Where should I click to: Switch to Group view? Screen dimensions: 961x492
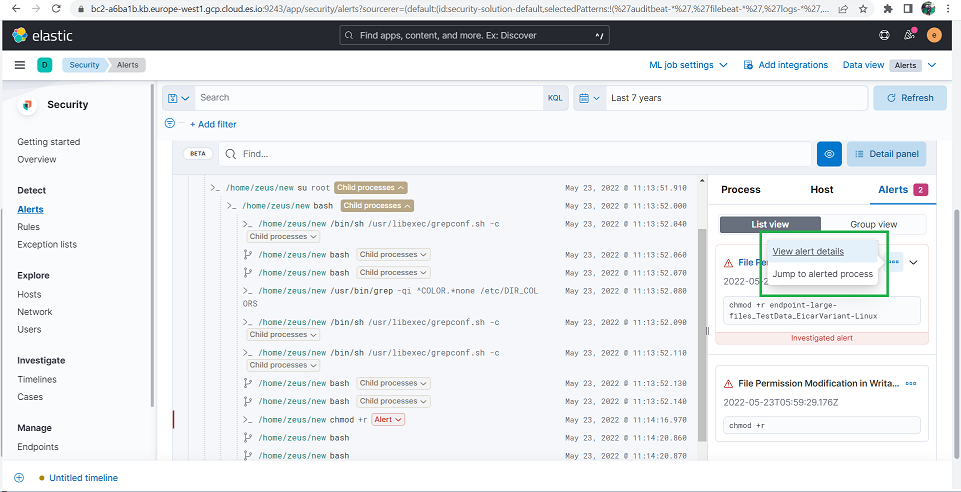(873, 224)
